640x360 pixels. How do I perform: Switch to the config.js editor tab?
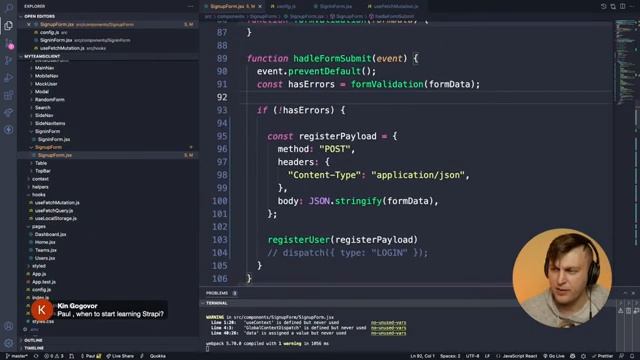(x=286, y=6)
